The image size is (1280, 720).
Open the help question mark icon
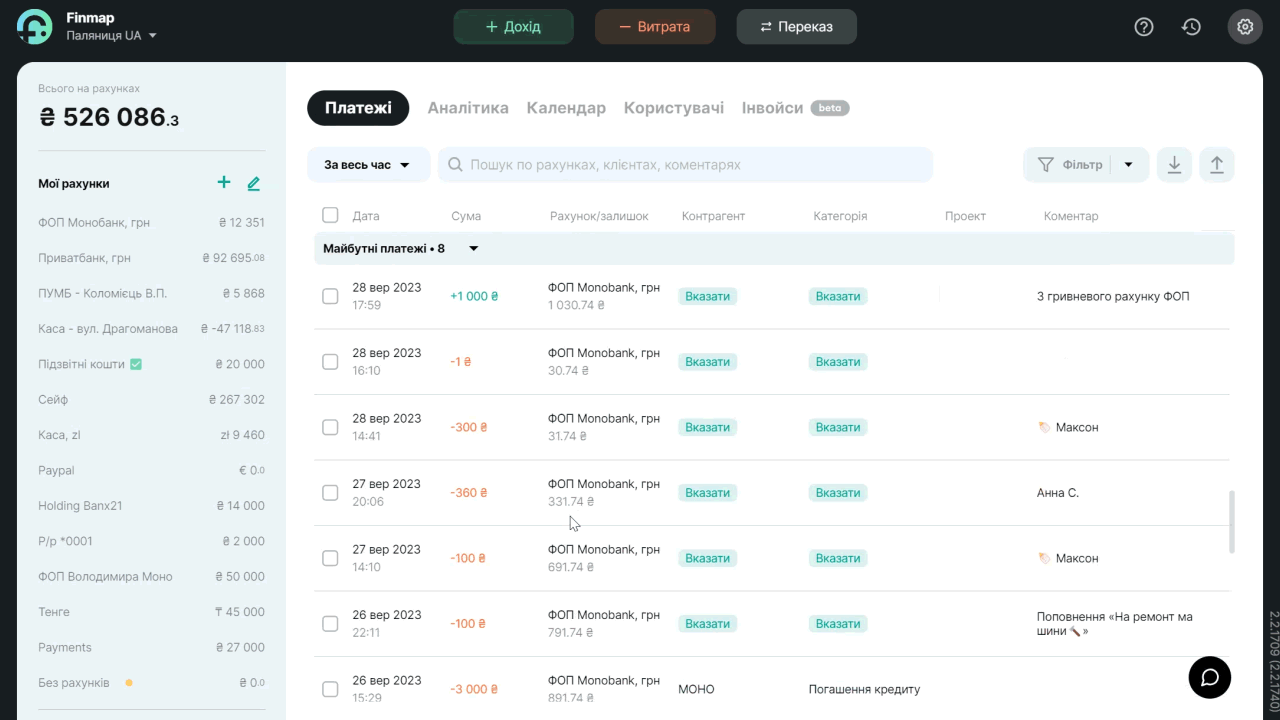coord(1144,27)
